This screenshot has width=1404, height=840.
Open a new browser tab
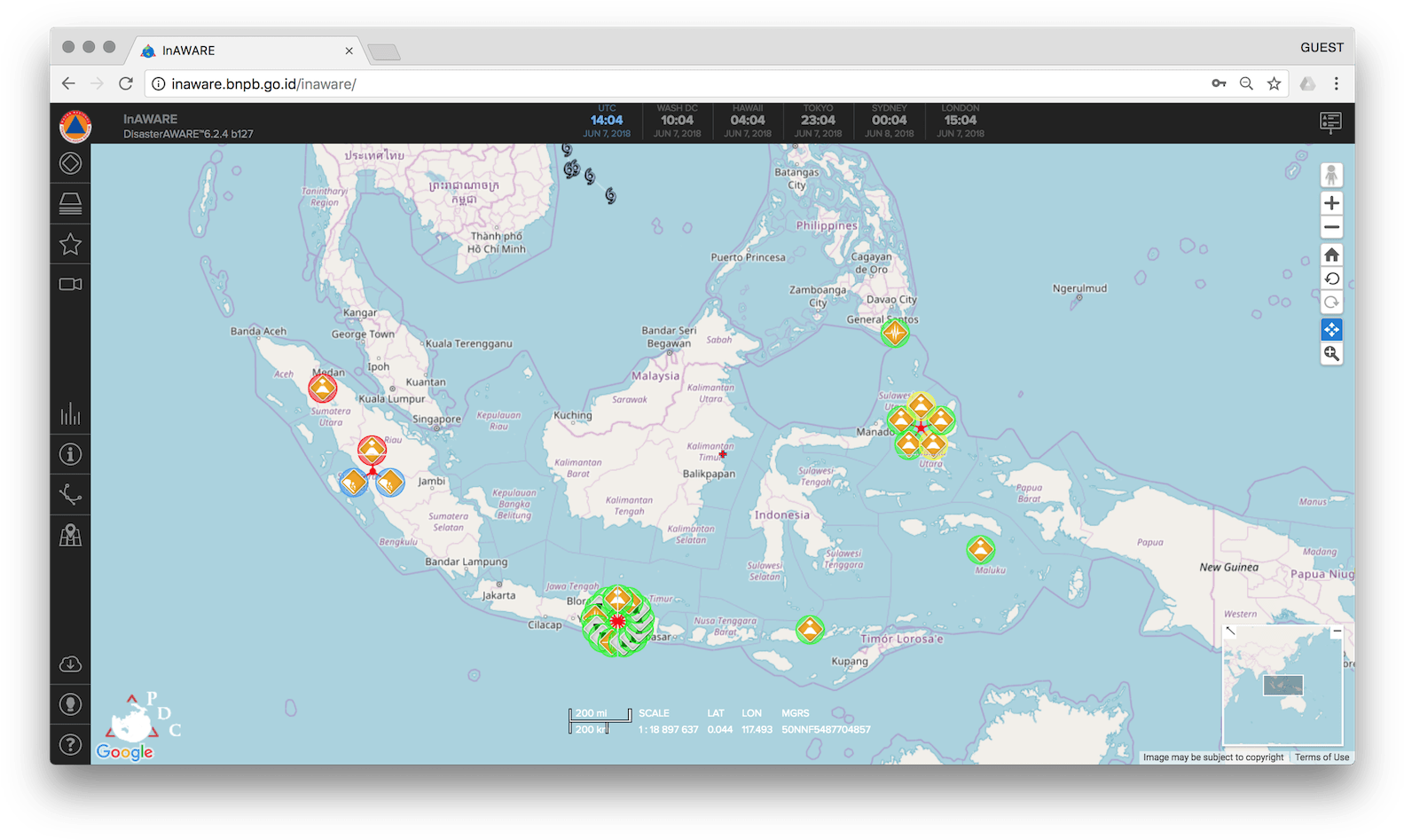click(x=384, y=52)
